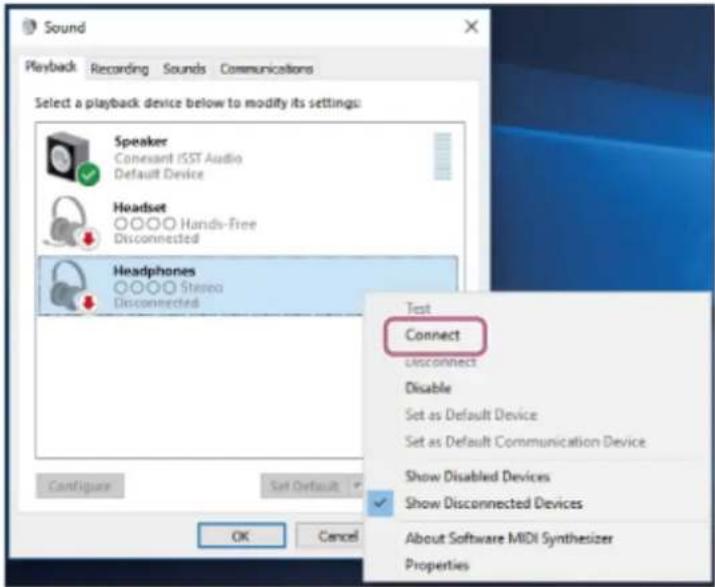Click the Headphones device icon
The height and width of the screenshot is (587, 715).
click(x=71, y=286)
